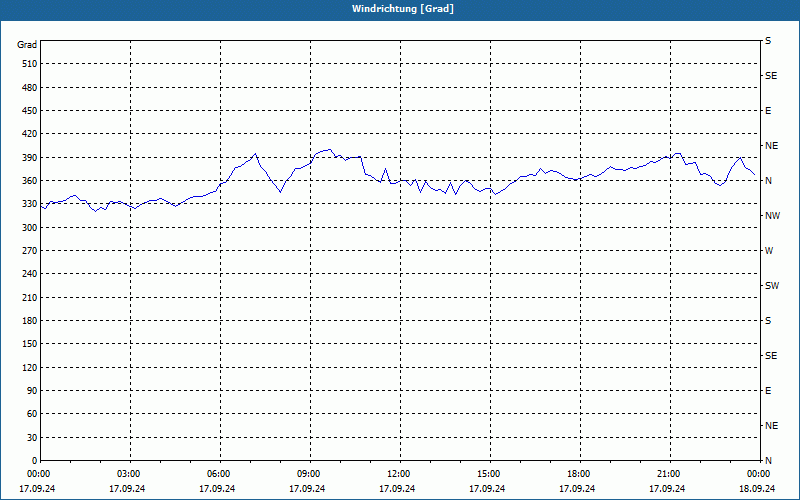Select the 17.09.24 date under 12:00
Screen dimensions: 800x500
click(397, 489)
